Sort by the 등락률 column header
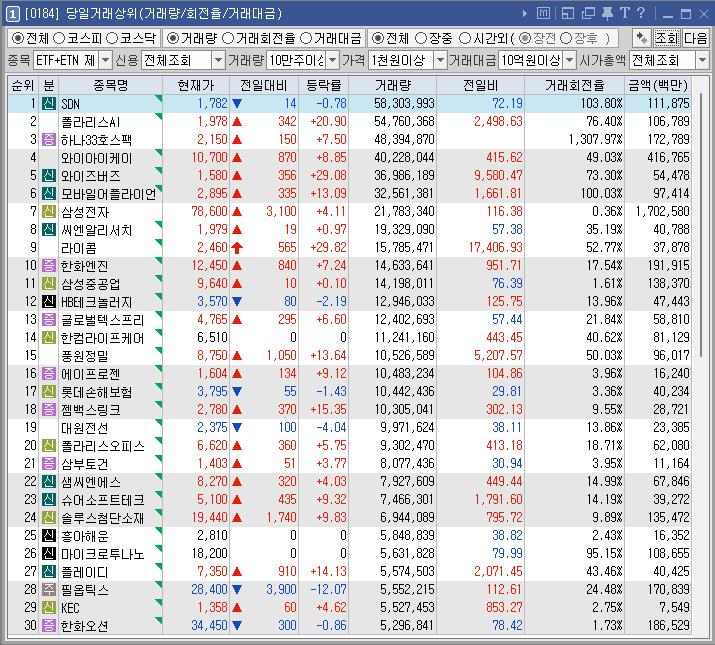 tap(323, 85)
